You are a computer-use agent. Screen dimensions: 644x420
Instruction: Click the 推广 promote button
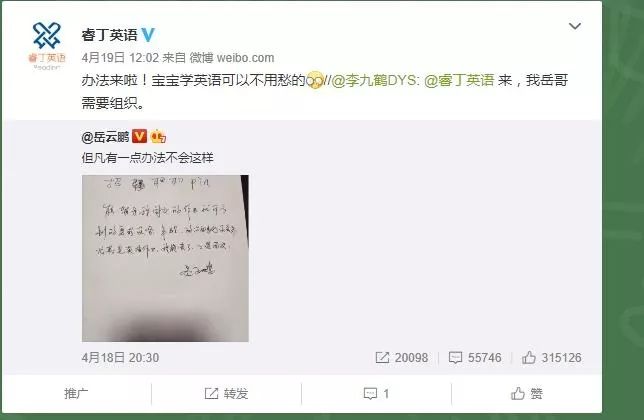(76, 394)
